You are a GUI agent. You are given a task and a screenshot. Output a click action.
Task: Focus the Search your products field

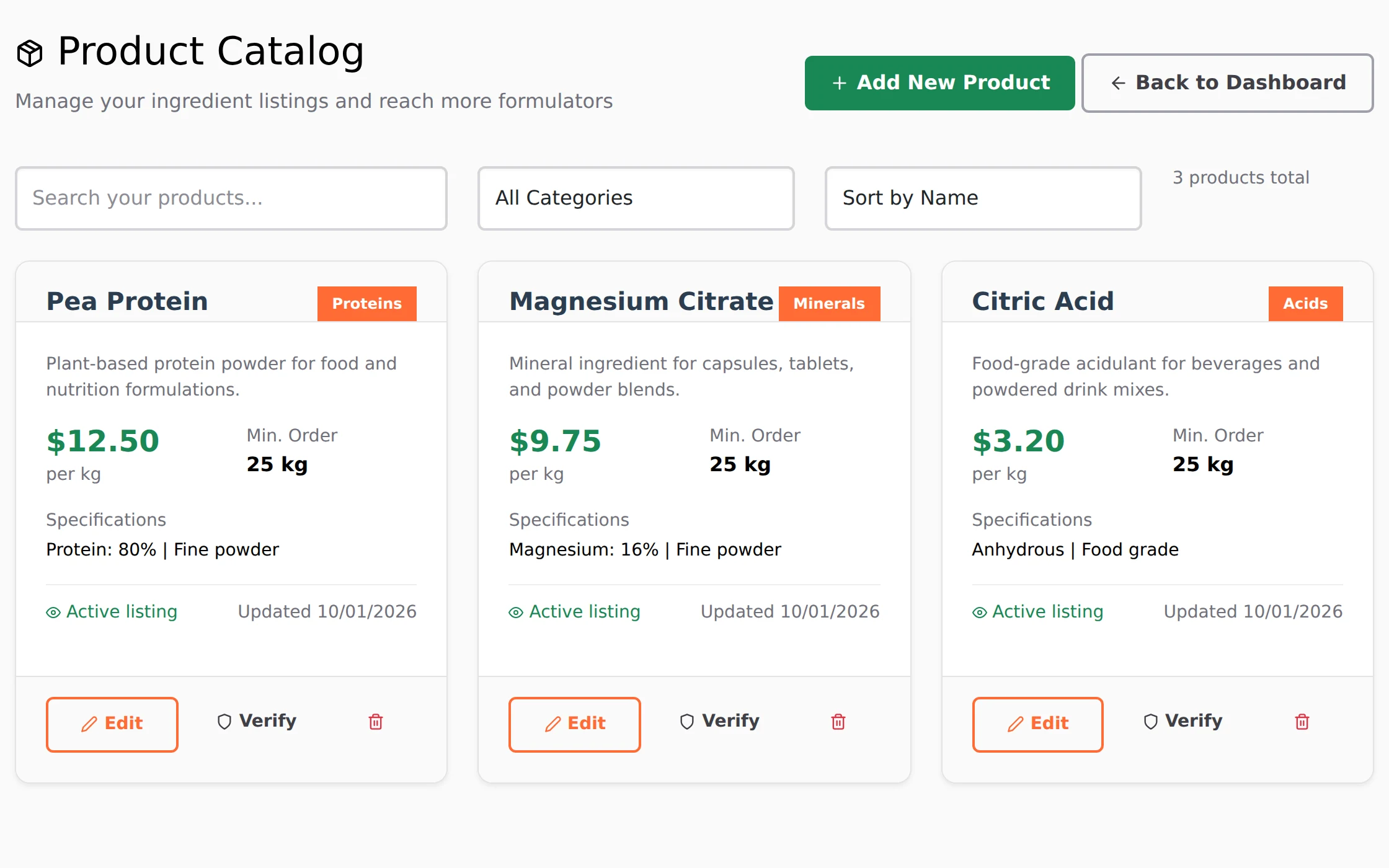231,198
